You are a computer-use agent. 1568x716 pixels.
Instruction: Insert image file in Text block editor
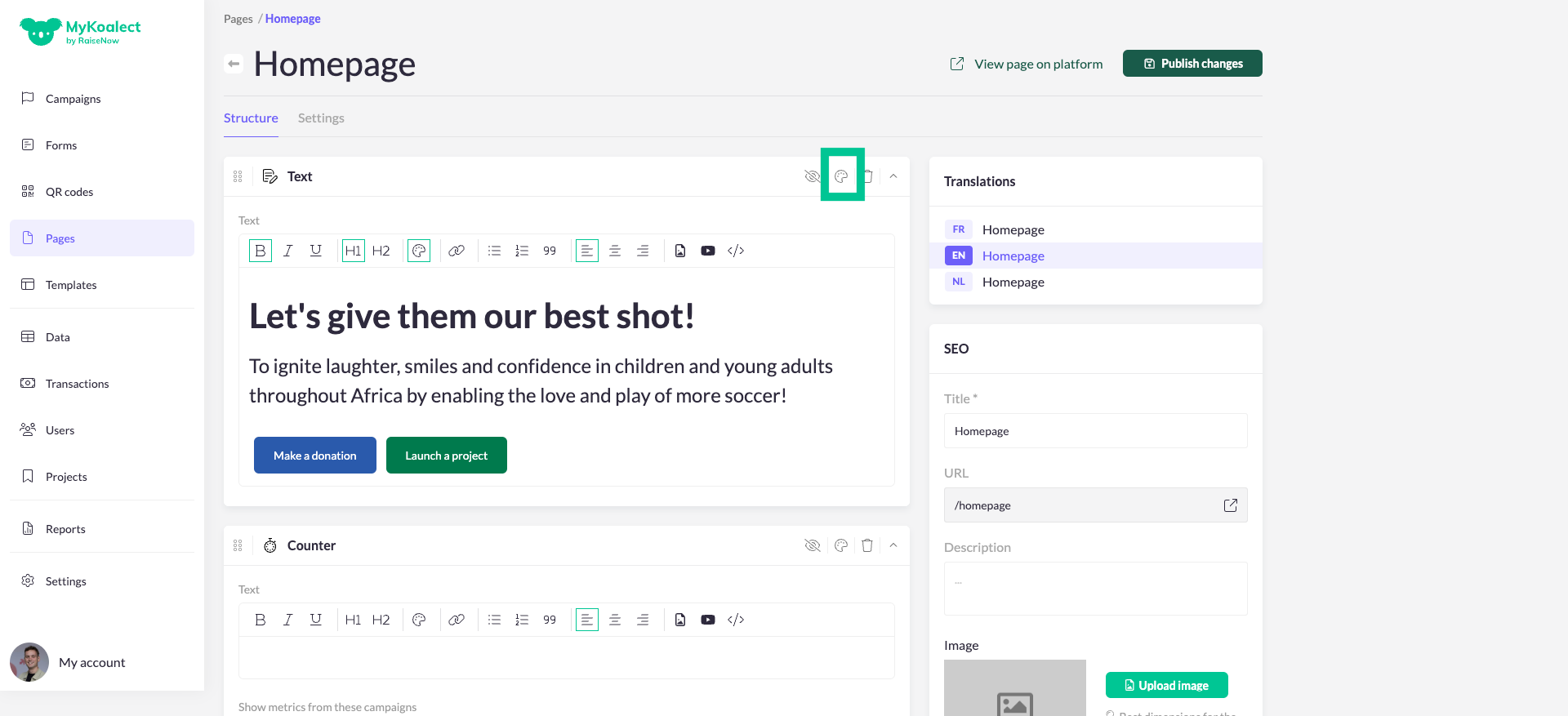click(x=680, y=251)
